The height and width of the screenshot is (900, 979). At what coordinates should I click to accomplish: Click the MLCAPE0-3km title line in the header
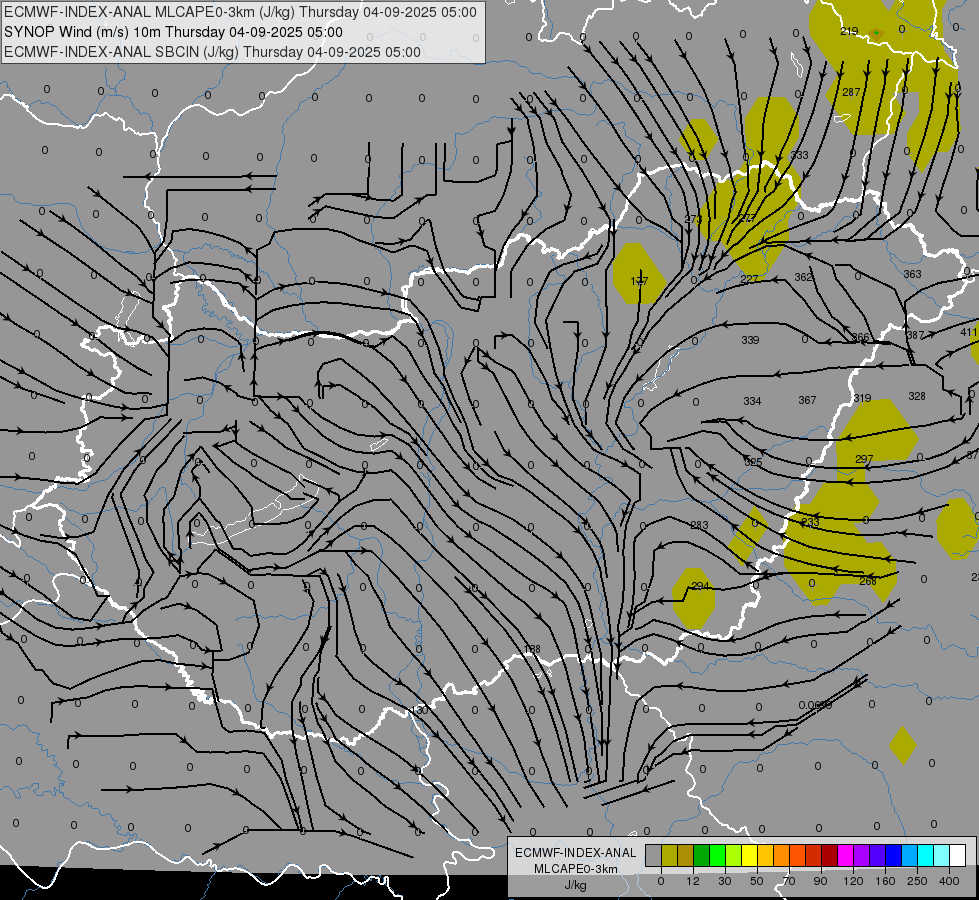(240, 12)
